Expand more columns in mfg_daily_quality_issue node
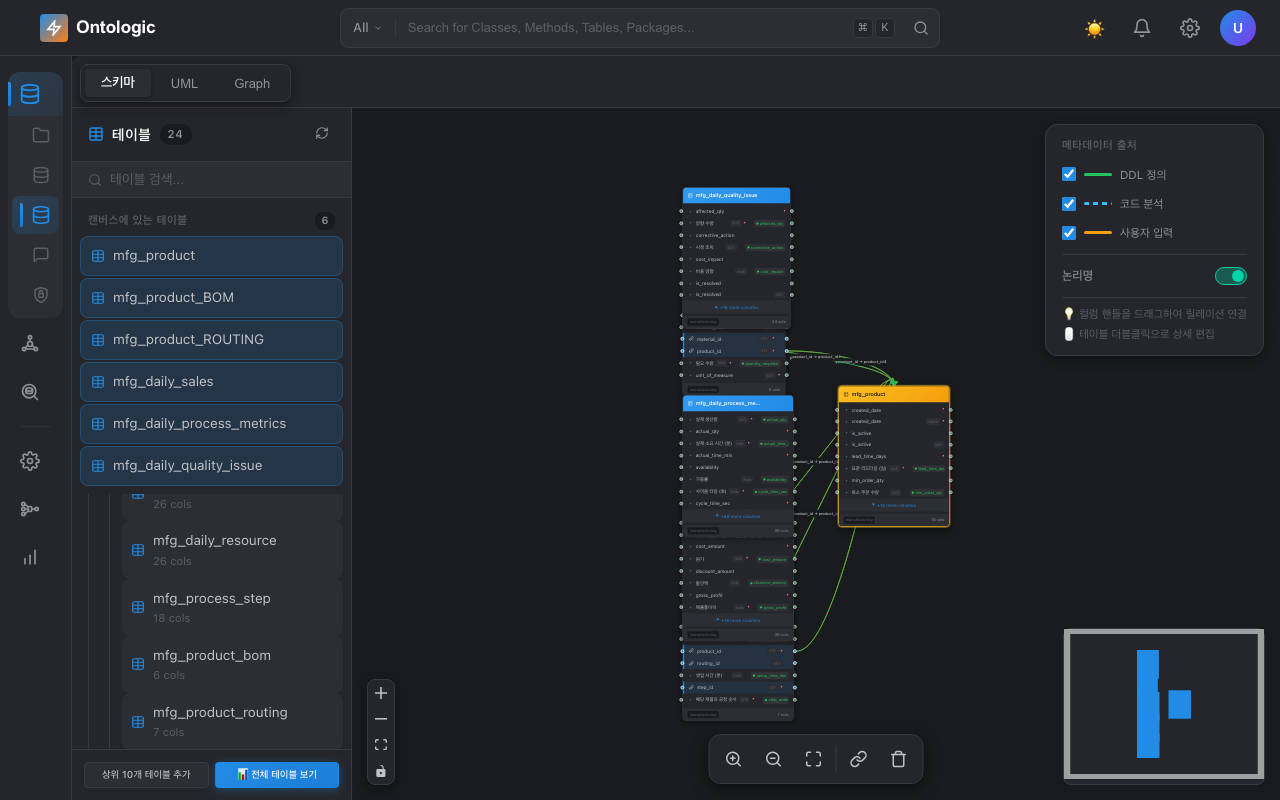This screenshot has width=1280, height=800. coord(738,307)
